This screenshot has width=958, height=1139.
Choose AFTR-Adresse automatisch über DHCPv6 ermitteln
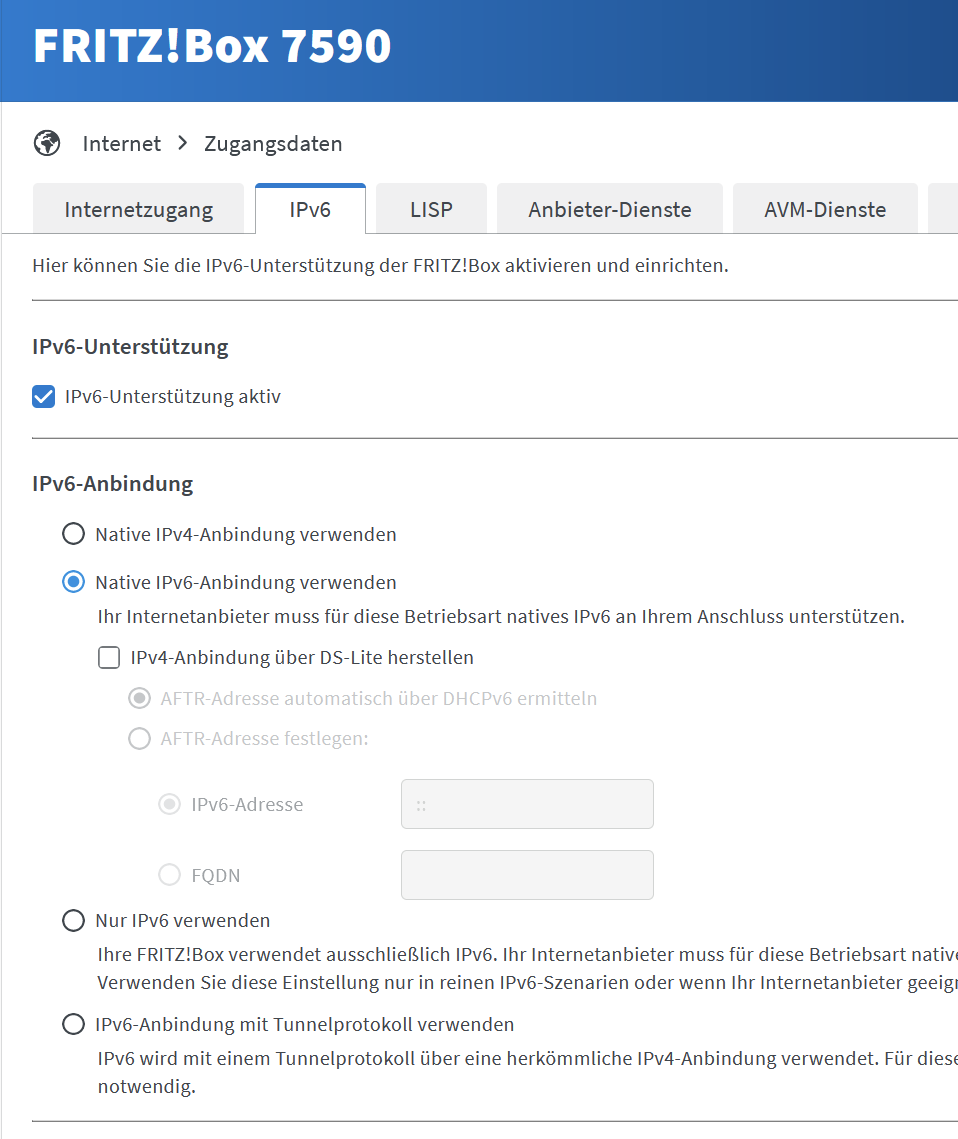tap(139, 698)
